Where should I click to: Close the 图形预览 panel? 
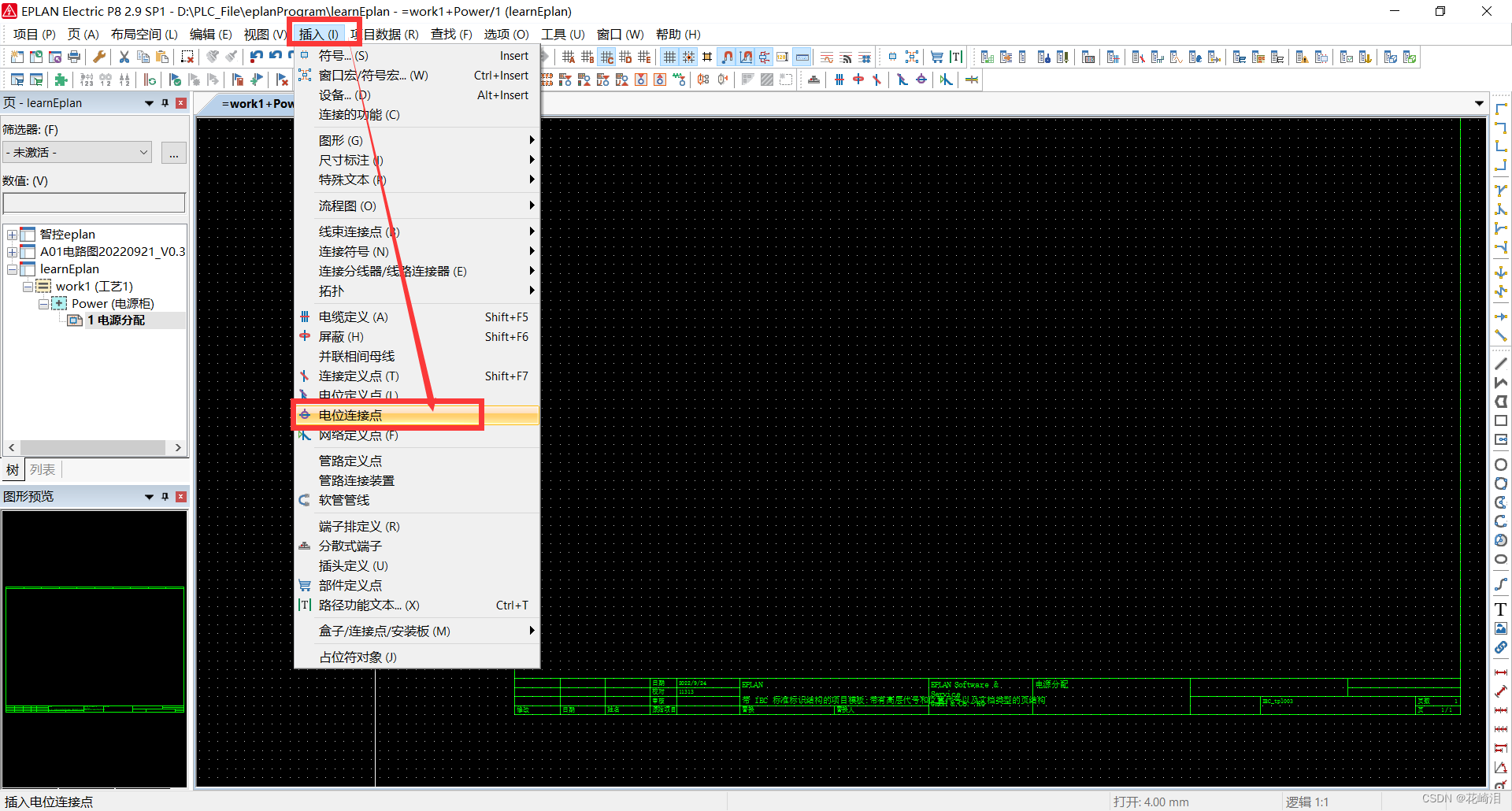click(181, 497)
